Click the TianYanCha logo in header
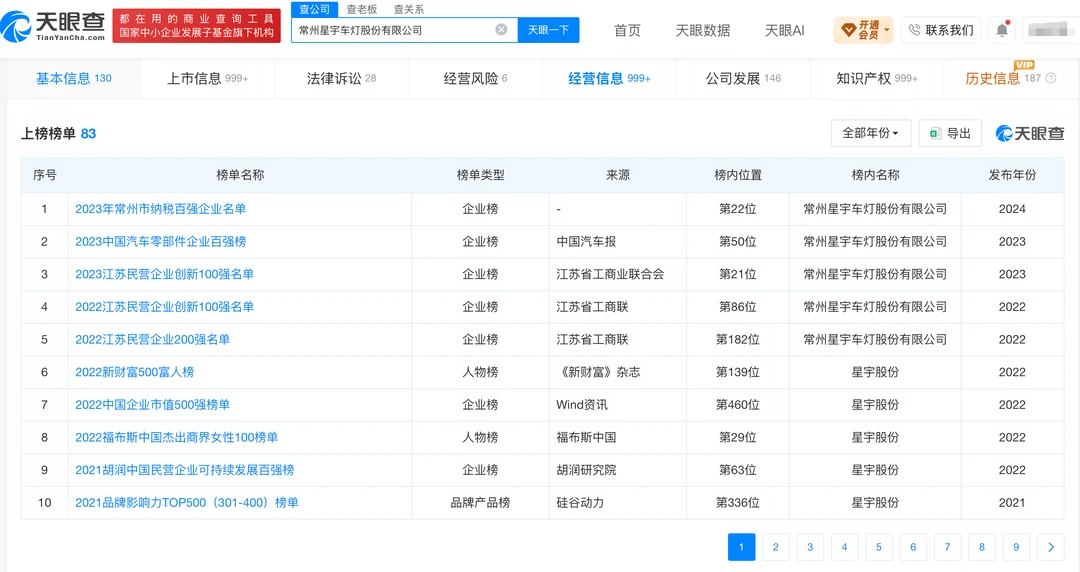The image size is (1080, 572). (x=54, y=27)
